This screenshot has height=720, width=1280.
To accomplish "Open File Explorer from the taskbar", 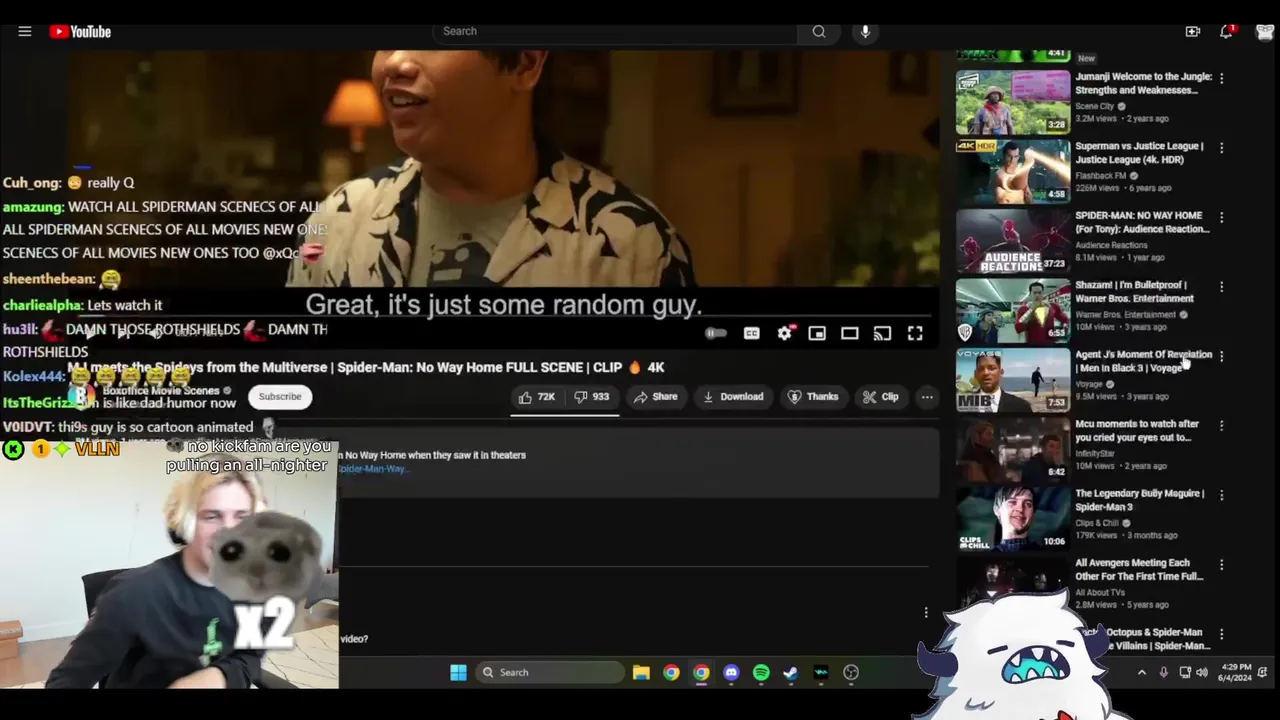I will [641, 673].
